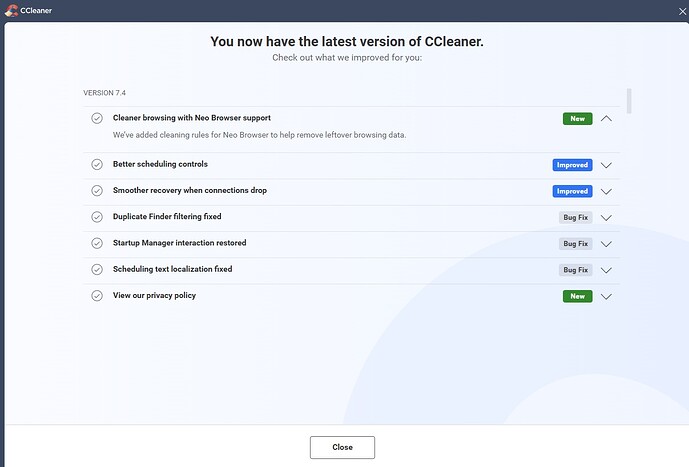Image resolution: width=689 pixels, height=467 pixels.
Task: Select 'Smoother recovery when connections drop' title
Action: [190, 190]
